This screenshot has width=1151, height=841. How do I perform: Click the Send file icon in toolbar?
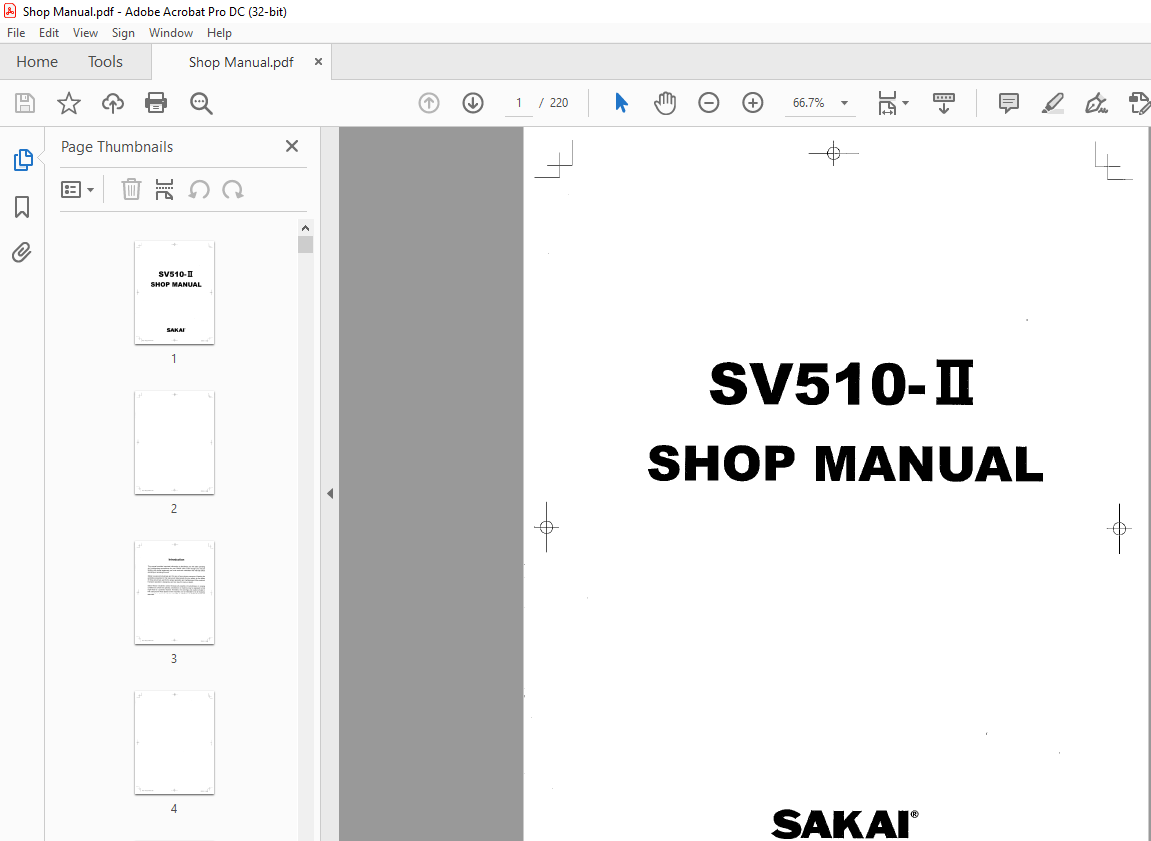[1139, 103]
